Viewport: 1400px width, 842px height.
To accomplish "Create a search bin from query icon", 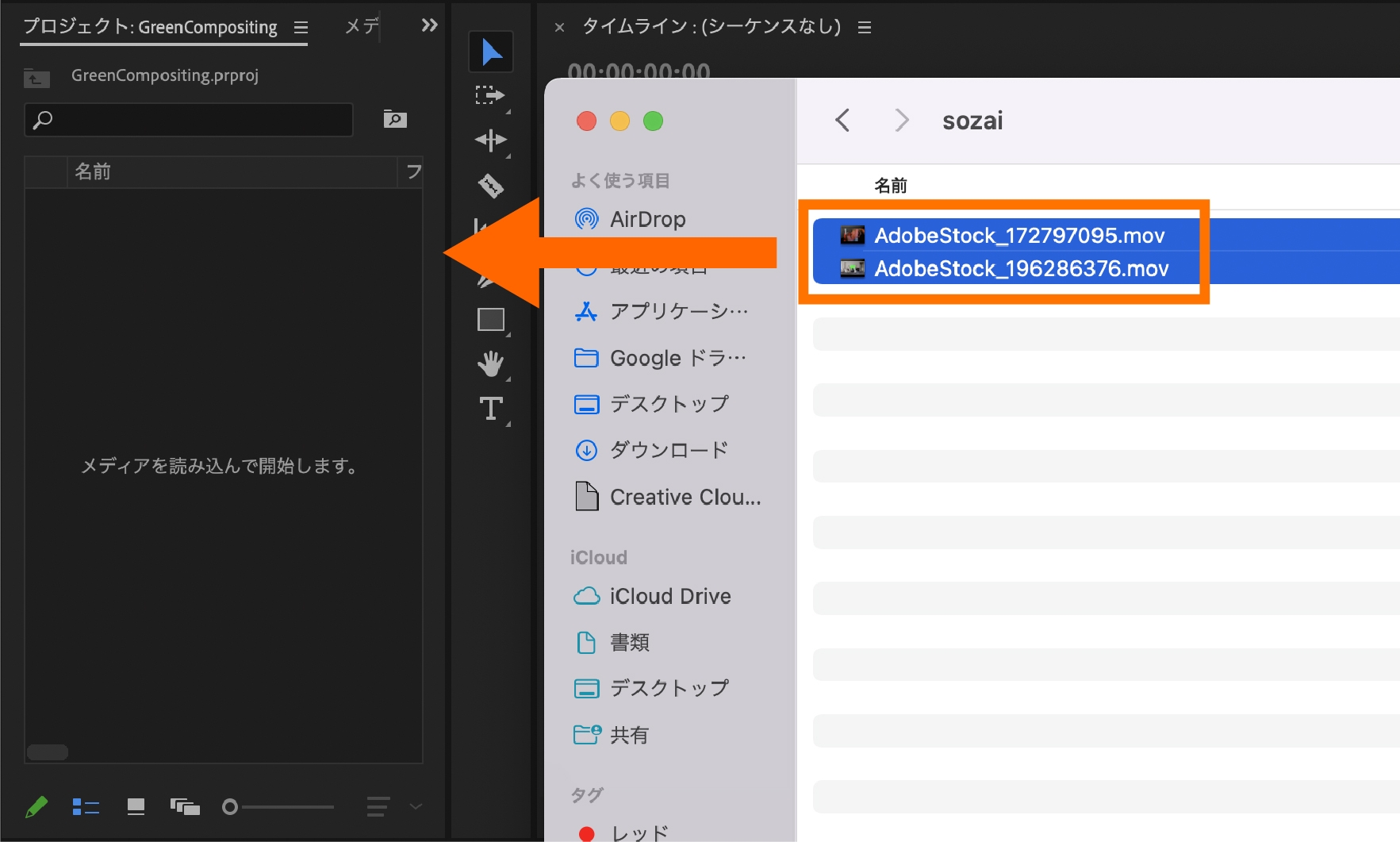I will (x=395, y=119).
